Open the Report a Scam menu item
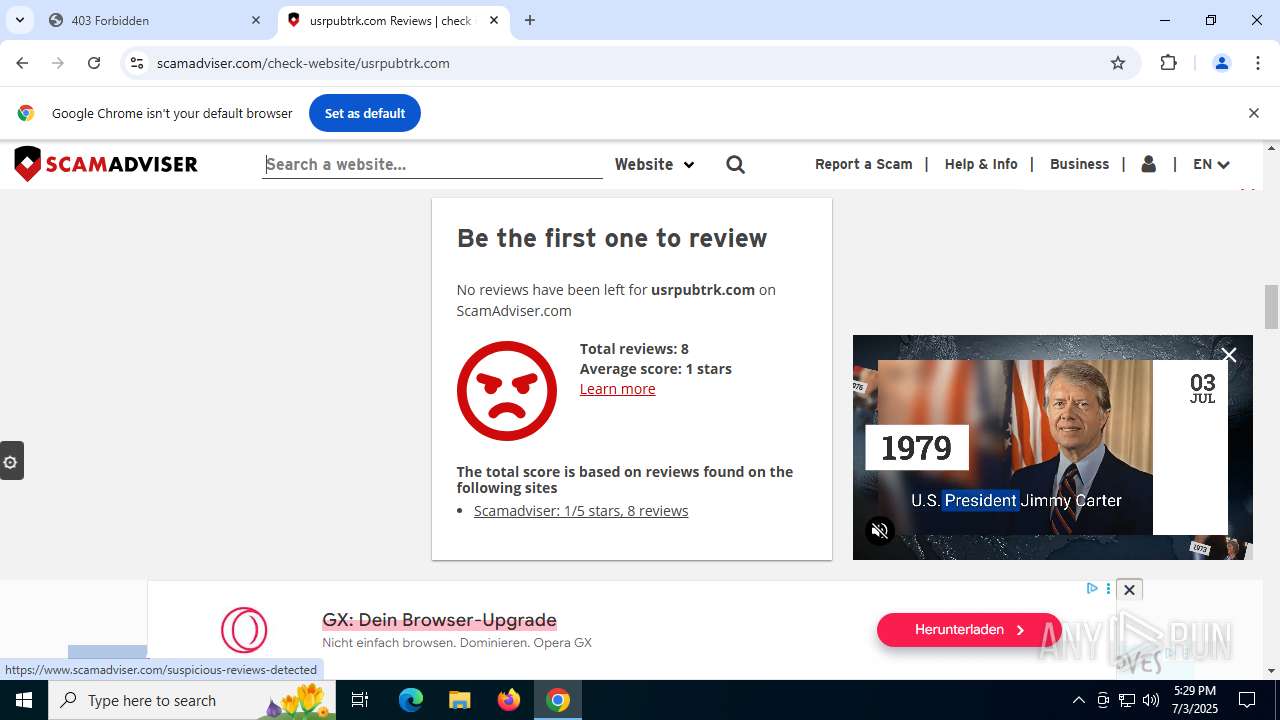1280x720 pixels. click(864, 164)
